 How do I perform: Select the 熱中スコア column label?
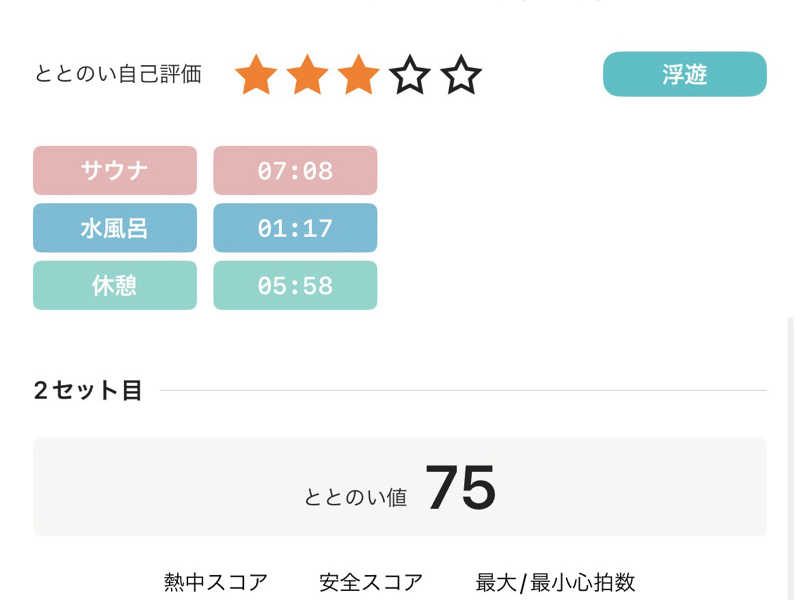[216, 582]
